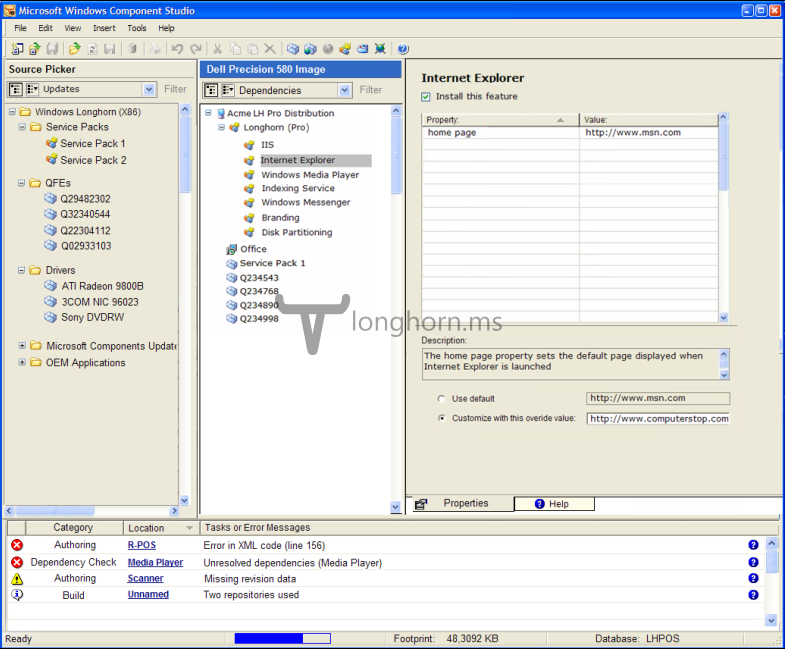Open the Dependencies dropdown
The height and width of the screenshot is (649, 785).
click(x=344, y=90)
